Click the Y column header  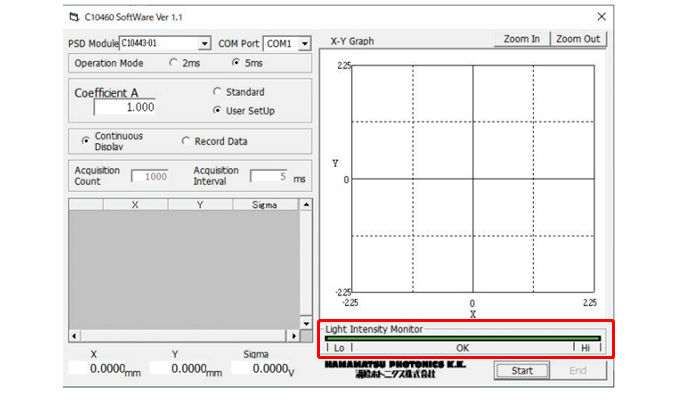click(x=200, y=205)
